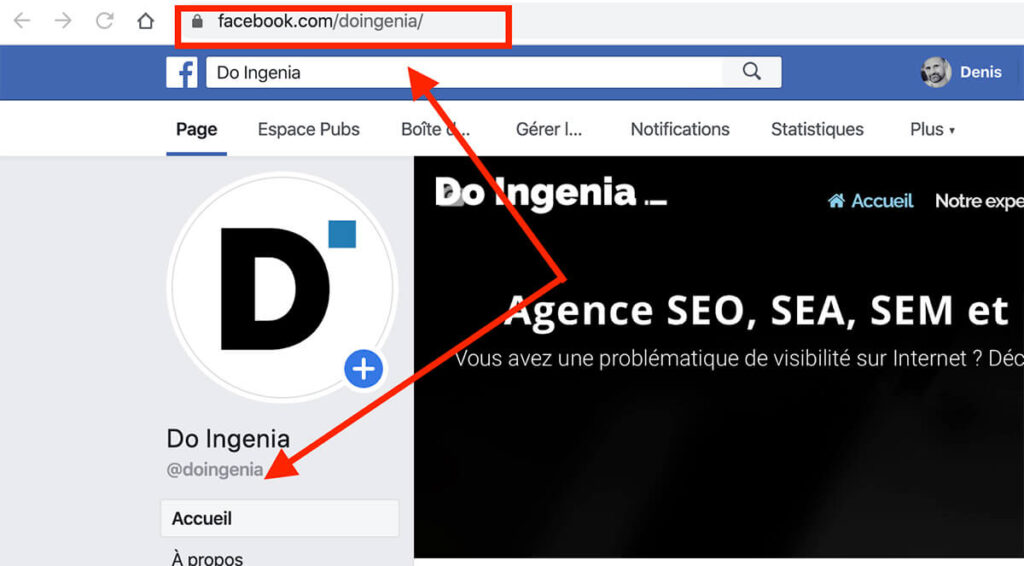Click the padlock icon in address bar
Image resolution: width=1024 pixels, height=566 pixels.
pos(197,22)
